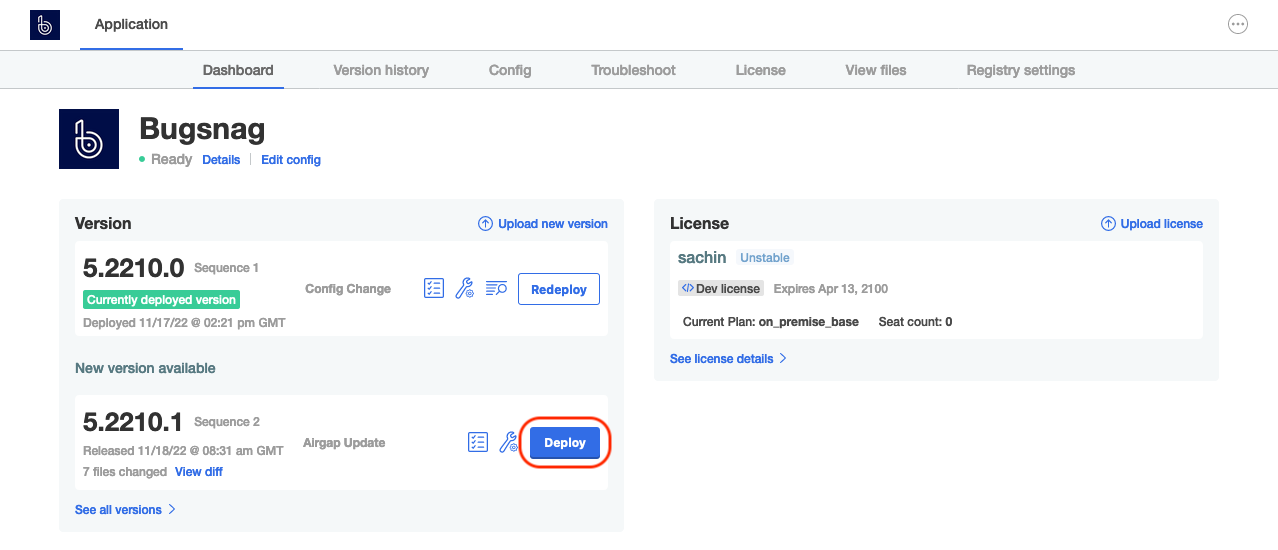Screen dimensions: 1278x550
Task: Click the license name sachin
Action: click(x=702, y=257)
